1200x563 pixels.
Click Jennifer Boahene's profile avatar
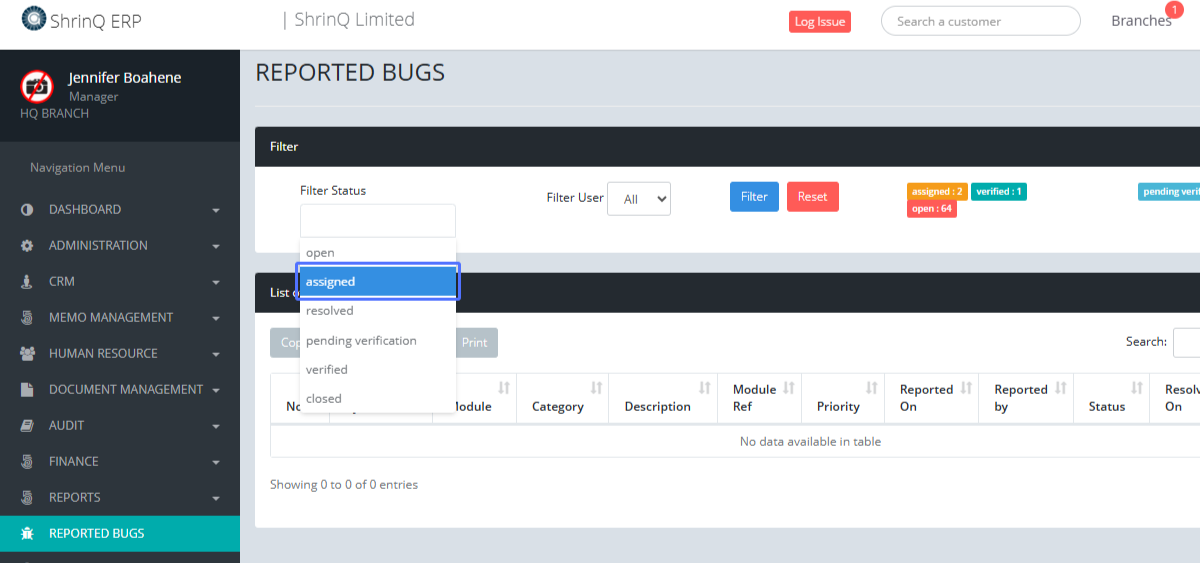pos(37,86)
